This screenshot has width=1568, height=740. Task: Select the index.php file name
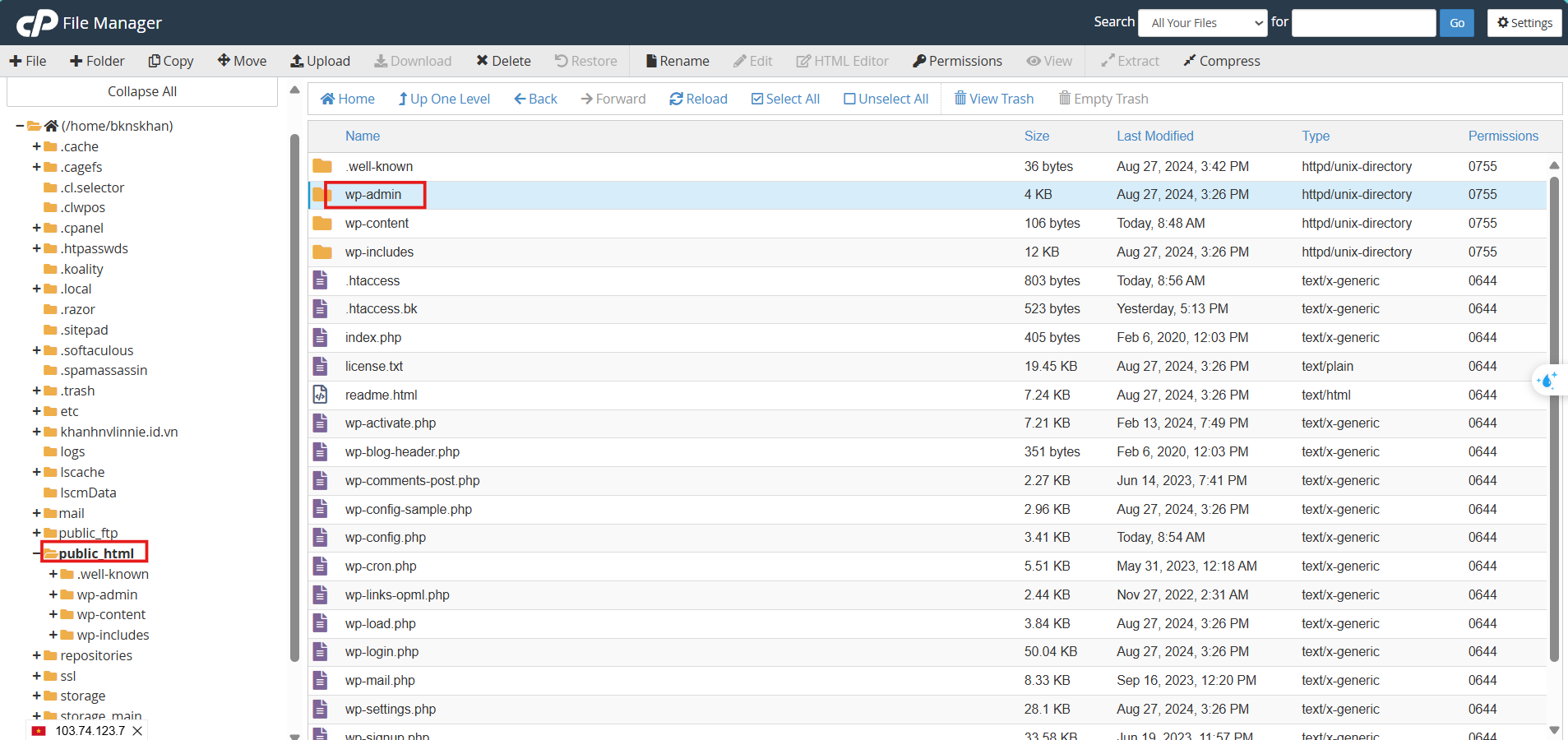[x=373, y=337]
